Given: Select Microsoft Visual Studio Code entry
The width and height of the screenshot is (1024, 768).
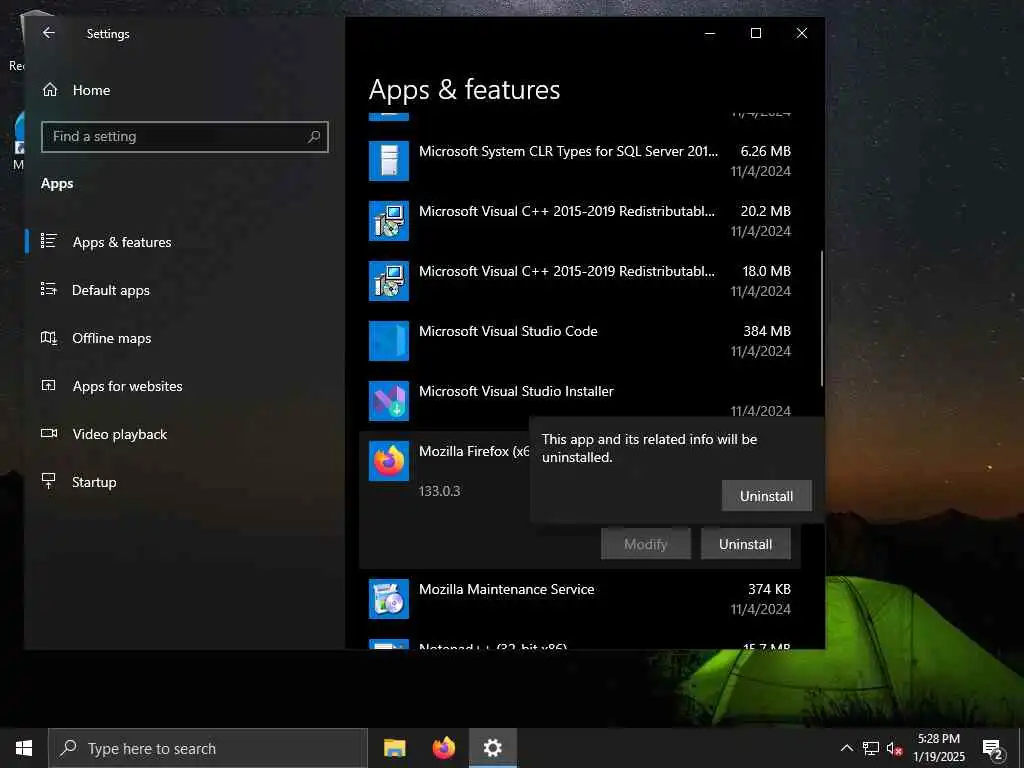Looking at the screenshot, I should (579, 341).
